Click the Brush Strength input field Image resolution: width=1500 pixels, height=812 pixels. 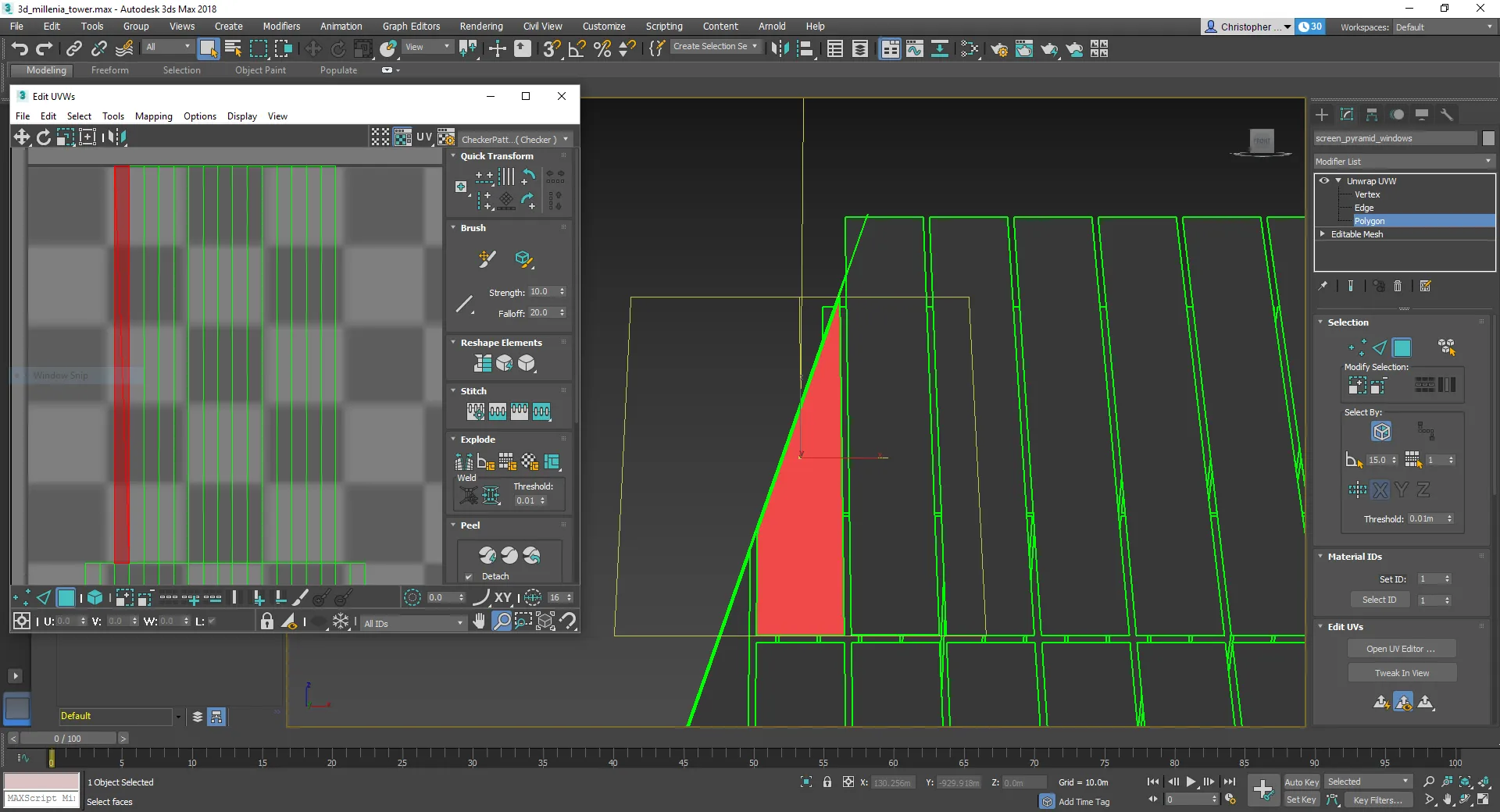click(x=541, y=292)
